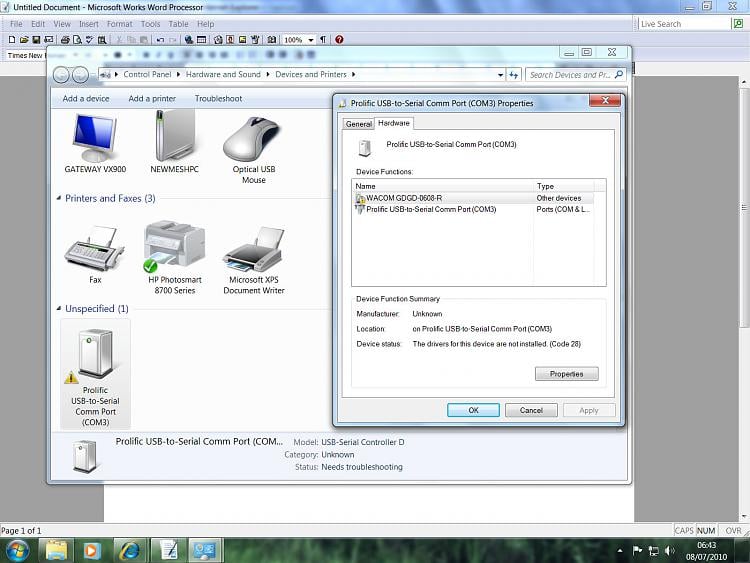Image resolution: width=750 pixels, height=563 pixels.
Task: Expand breadcrumb arrow after Devices and Printers
Action: point(353,75)
